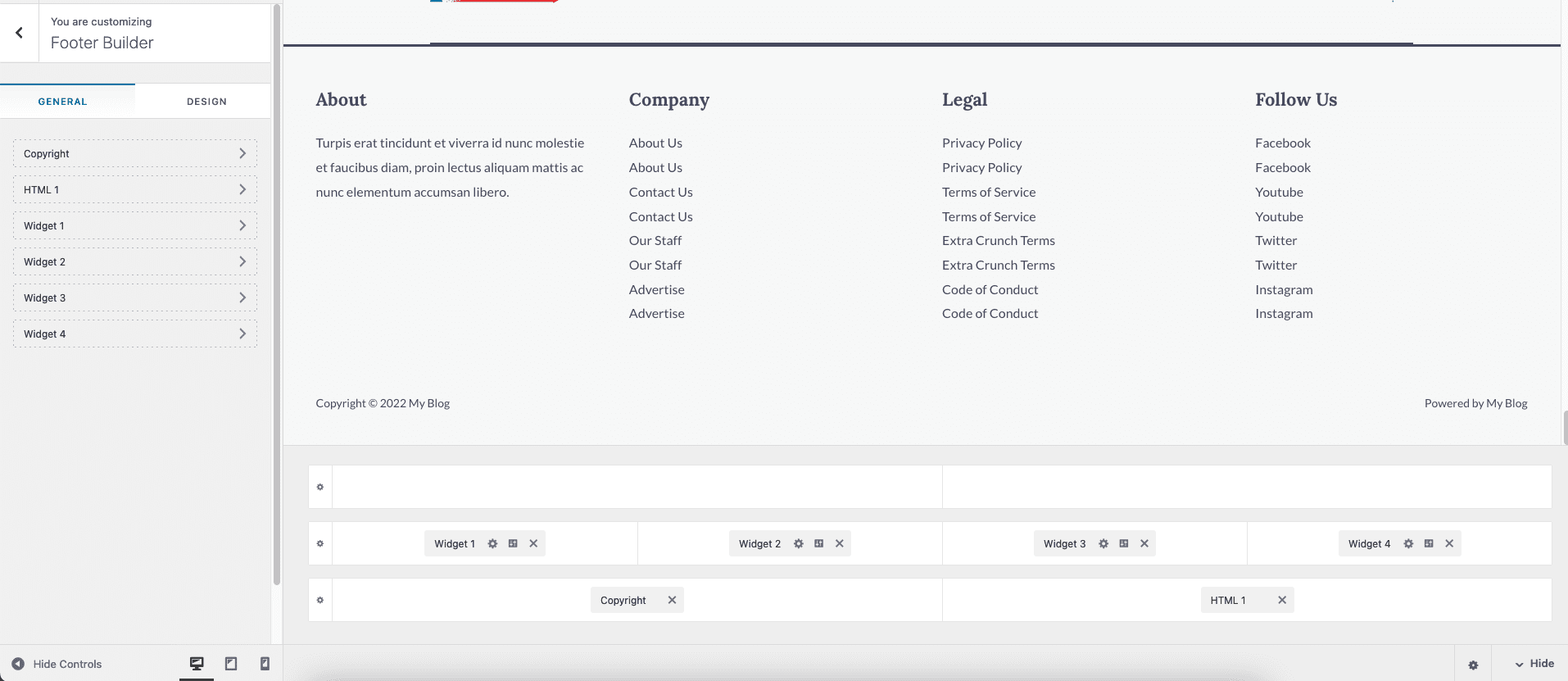This screenshot has height=681, width=1568.
Task: Open Widget 2 settings gear in builder
Action: tap(798, 543)
